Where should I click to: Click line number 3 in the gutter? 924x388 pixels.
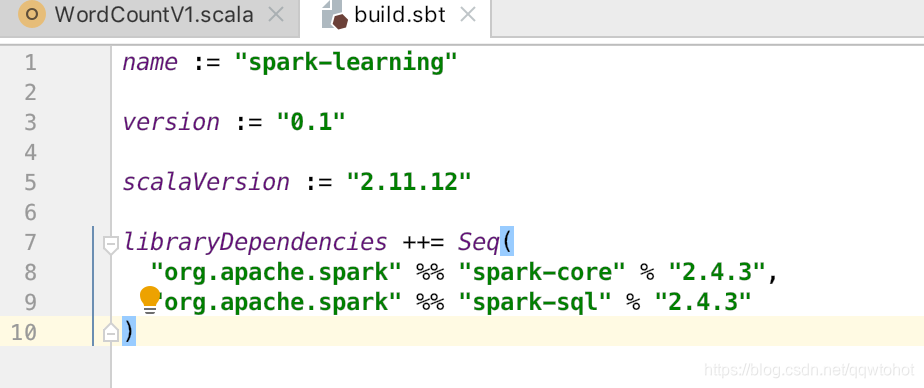(x=30, y=123)
